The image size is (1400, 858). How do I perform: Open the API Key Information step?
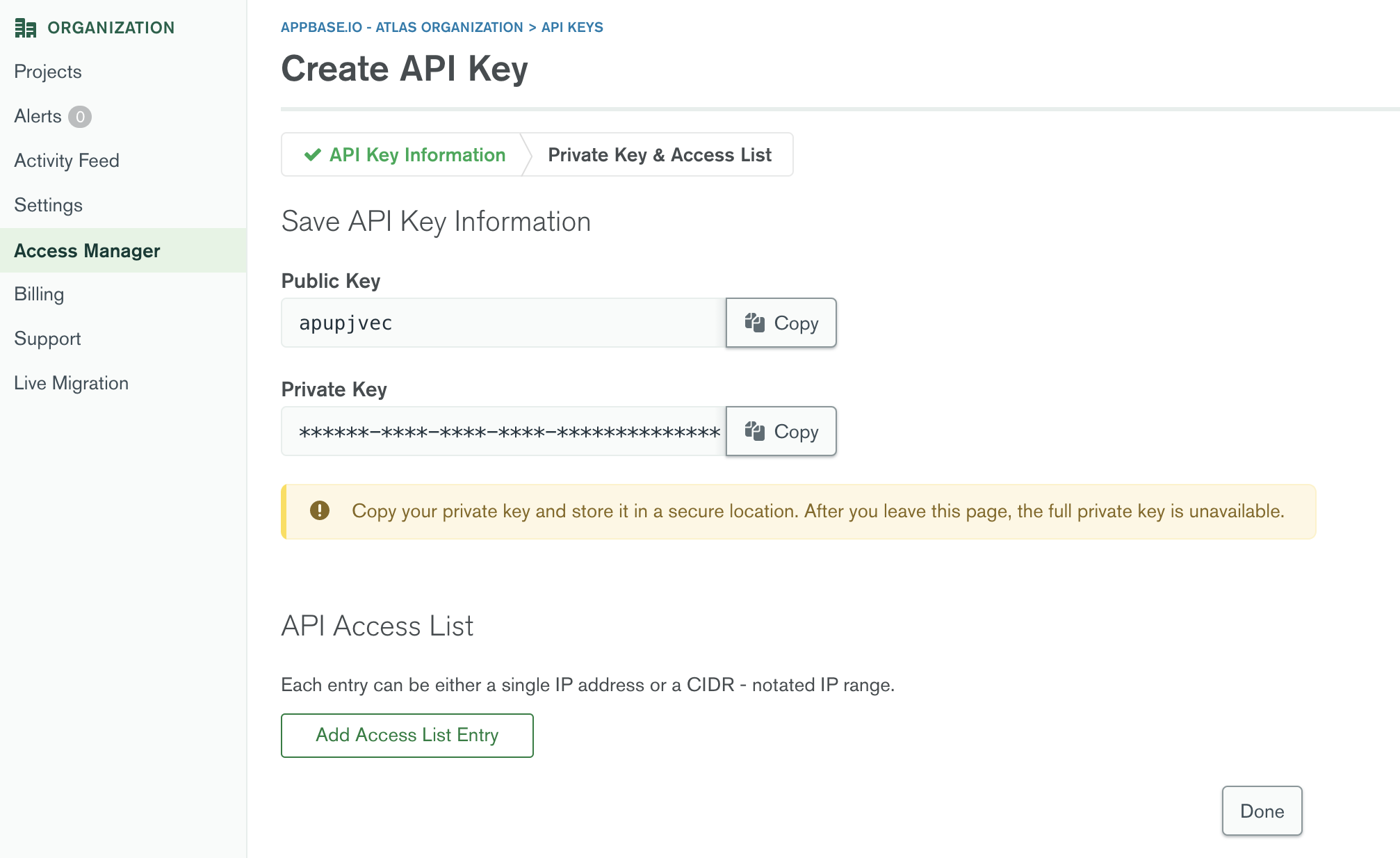417,155
